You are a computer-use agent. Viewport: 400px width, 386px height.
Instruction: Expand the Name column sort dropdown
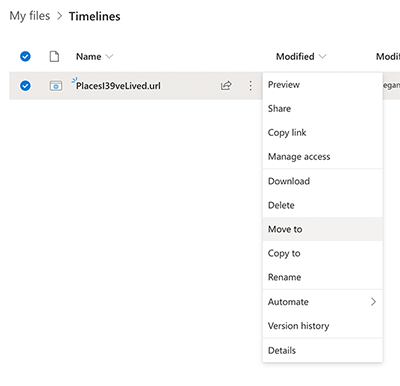[109, 56]
